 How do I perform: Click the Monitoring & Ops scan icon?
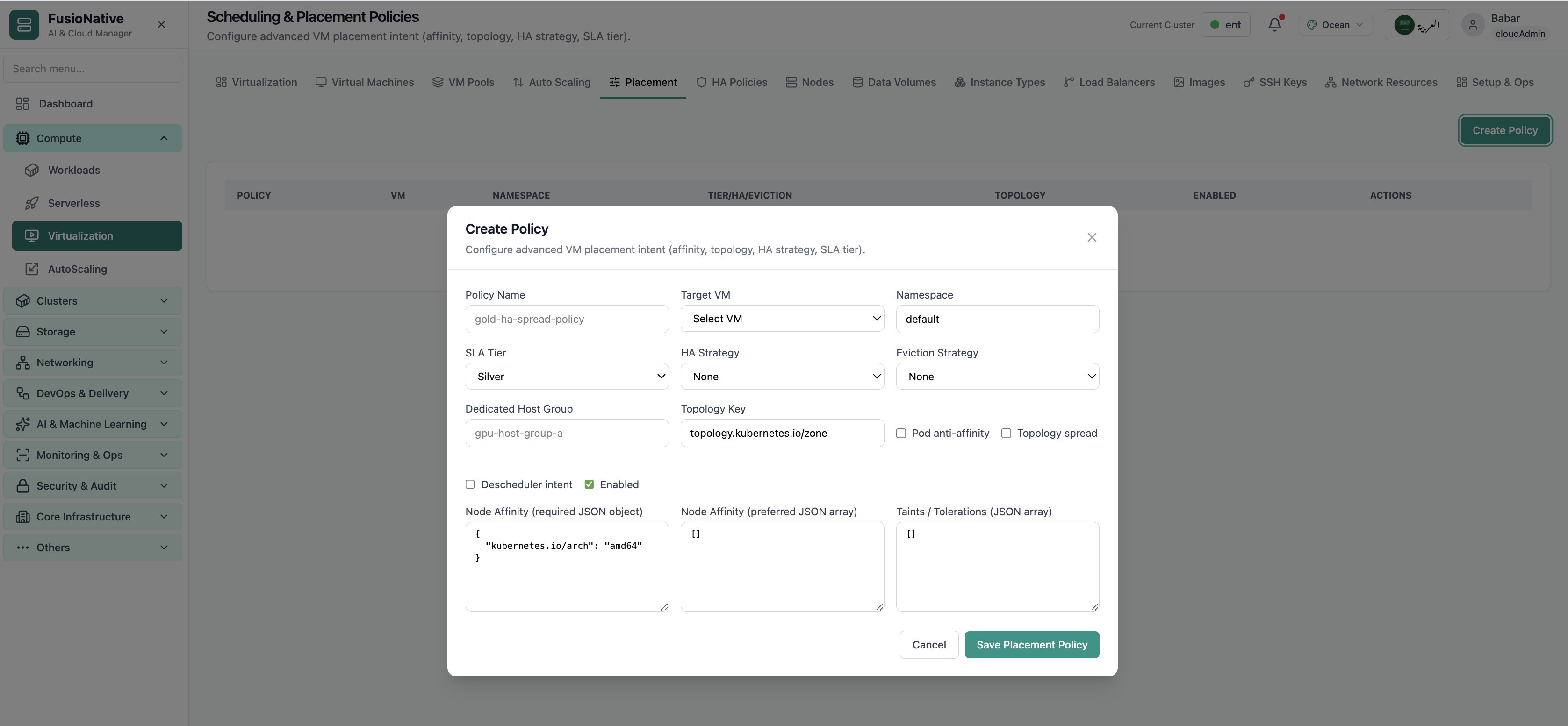22,456
